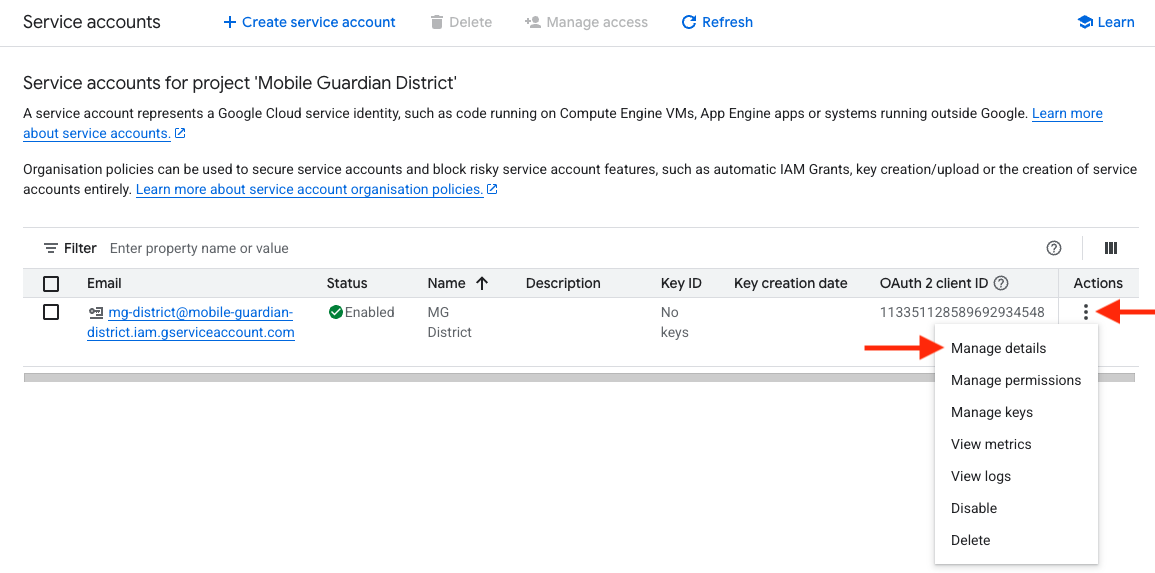Click the column display options icon
Image resolution: width=1155 pixels, height=573 pixels.
point(1110,249)
